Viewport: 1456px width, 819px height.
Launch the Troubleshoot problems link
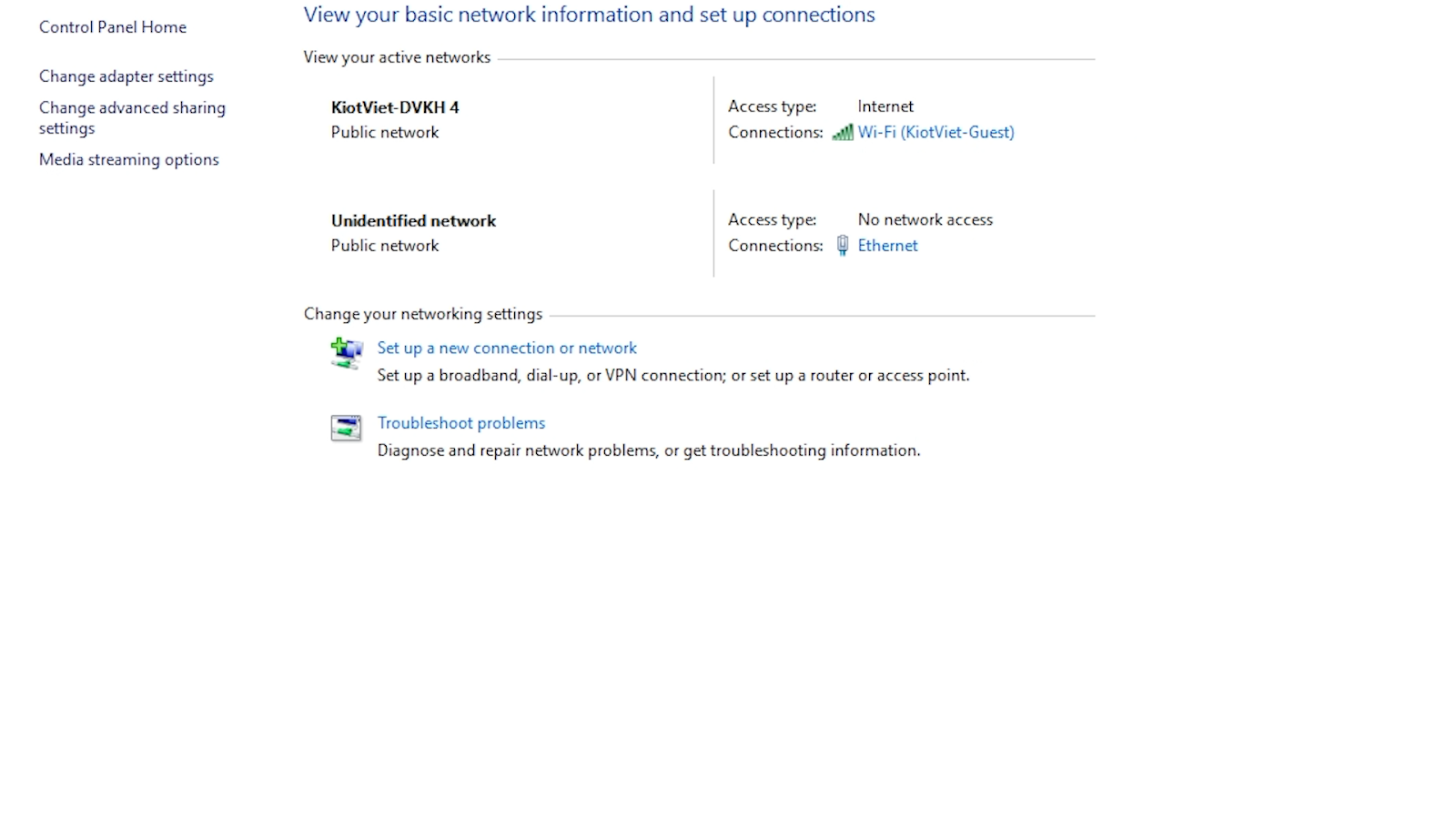tap(461, 423)
